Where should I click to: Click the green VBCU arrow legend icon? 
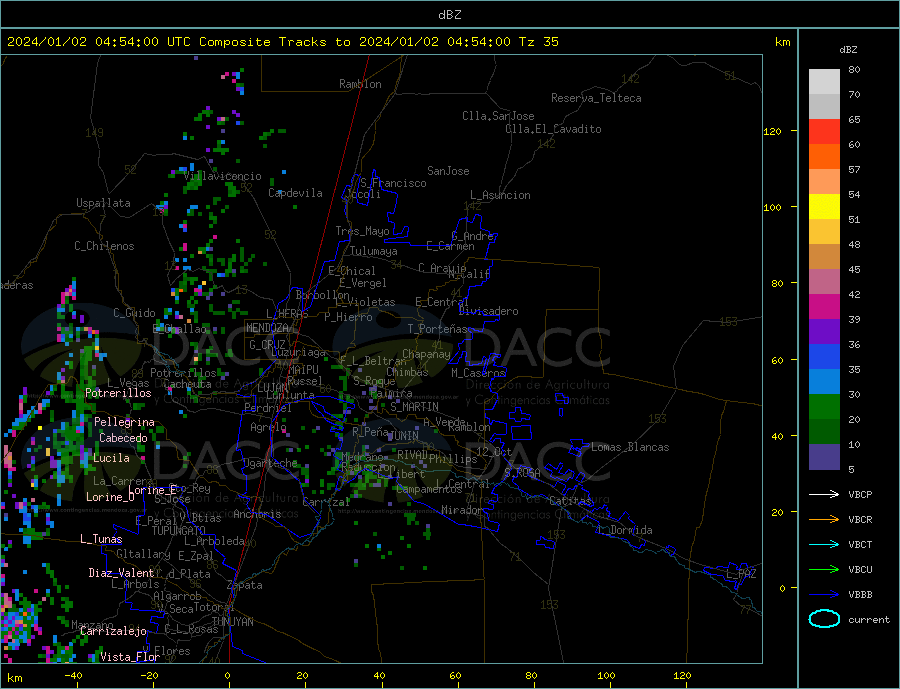tap(824, 570)
